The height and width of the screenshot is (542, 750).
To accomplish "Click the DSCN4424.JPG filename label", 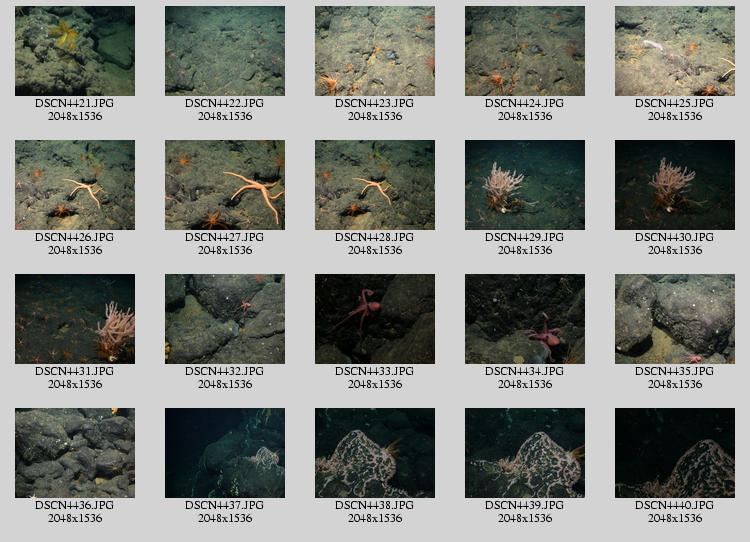I will [525, 103].
